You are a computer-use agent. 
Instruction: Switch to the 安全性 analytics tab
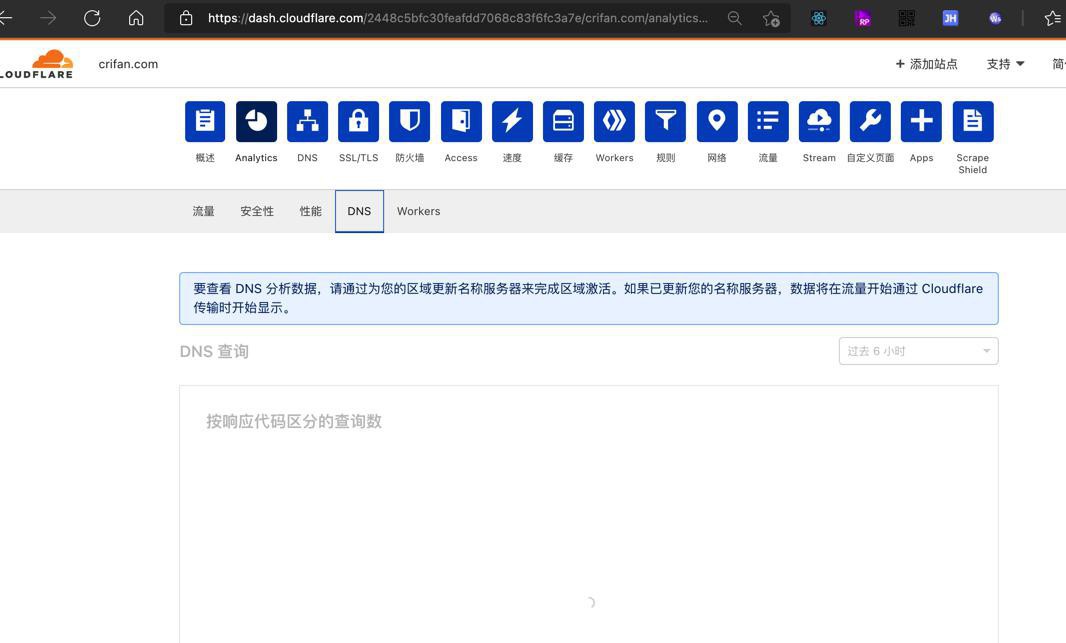257,211
